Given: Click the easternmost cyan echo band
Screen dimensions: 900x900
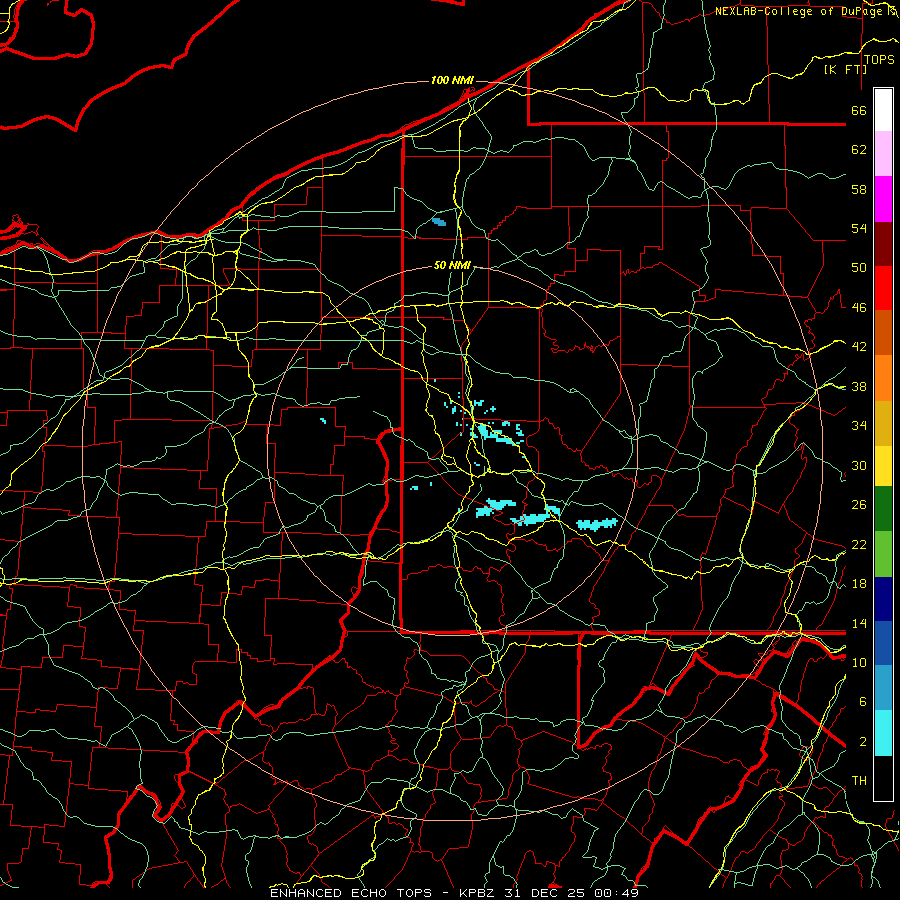Looking at the screenshot, I should tap(597, 523).
